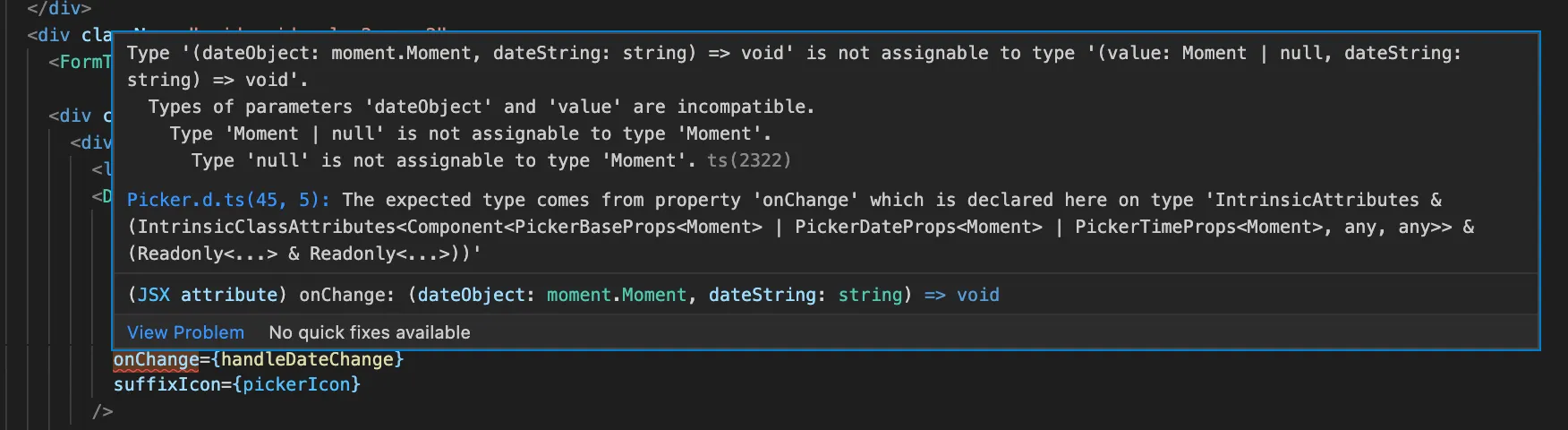This screenshot has width=1568, height=430.
Task: Click the No quick fixes available text
Action: click(369, 332)
